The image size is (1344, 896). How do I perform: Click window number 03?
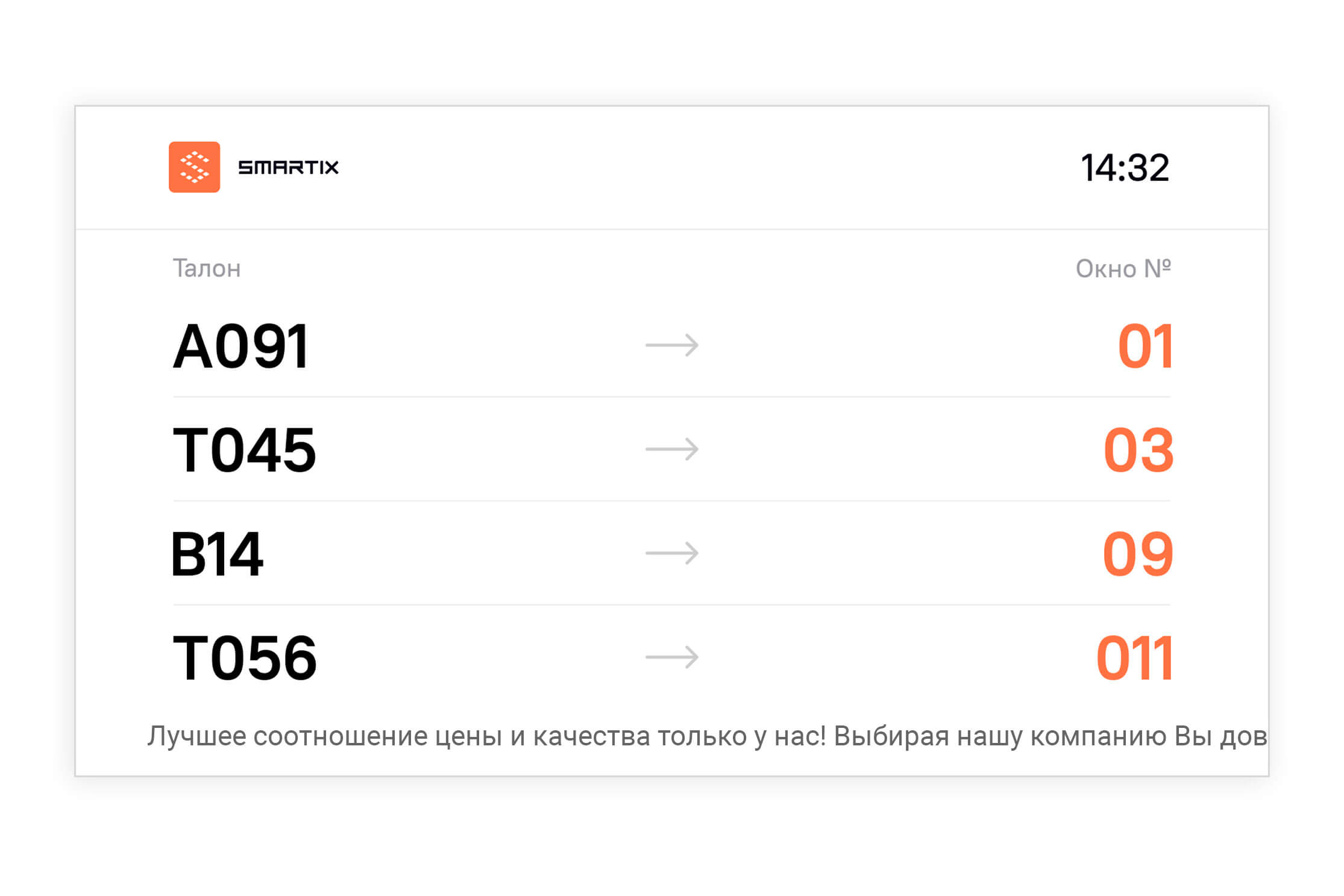pos(1138,450)
